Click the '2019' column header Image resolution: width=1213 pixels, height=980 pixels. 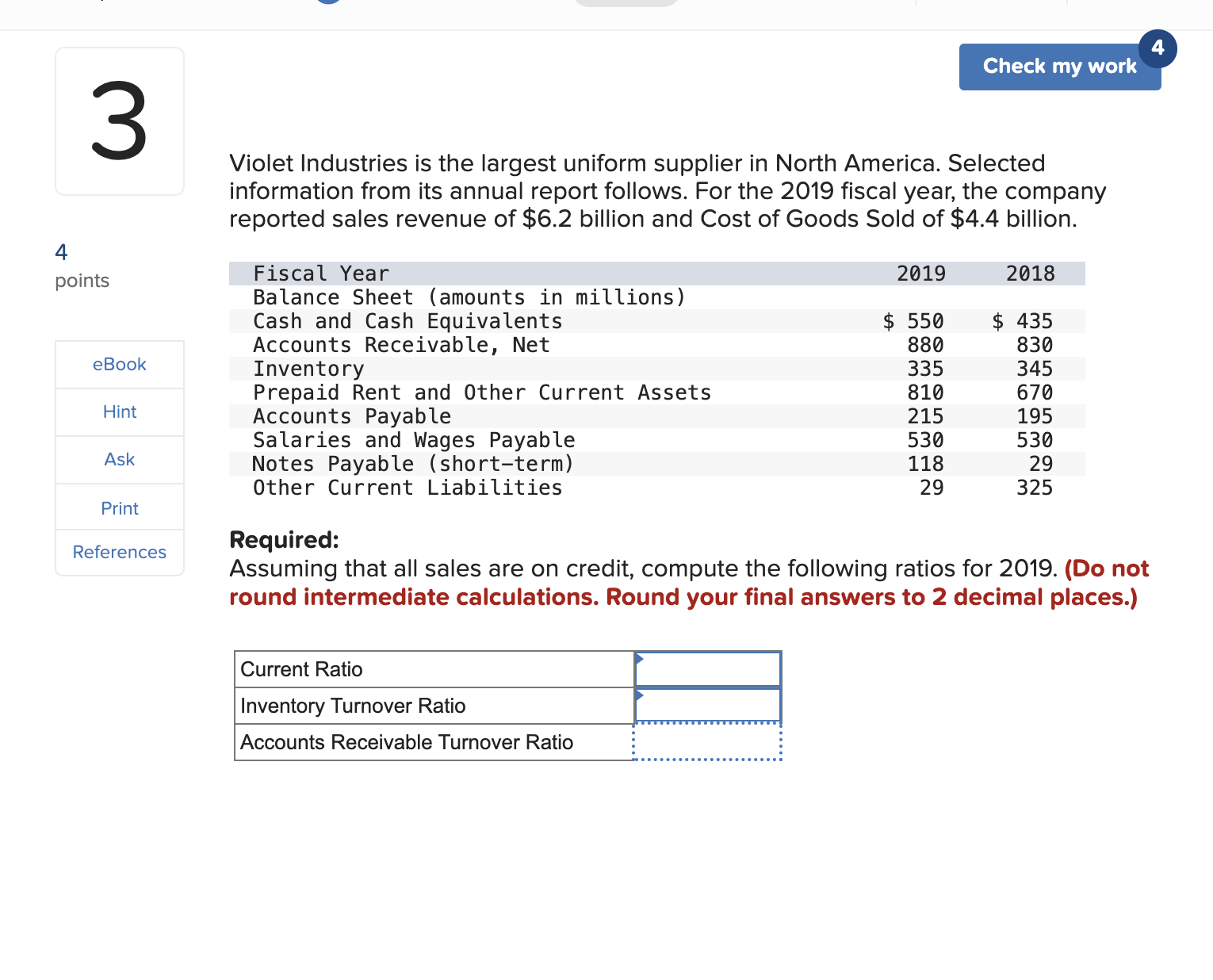click(x=920, y=274)
